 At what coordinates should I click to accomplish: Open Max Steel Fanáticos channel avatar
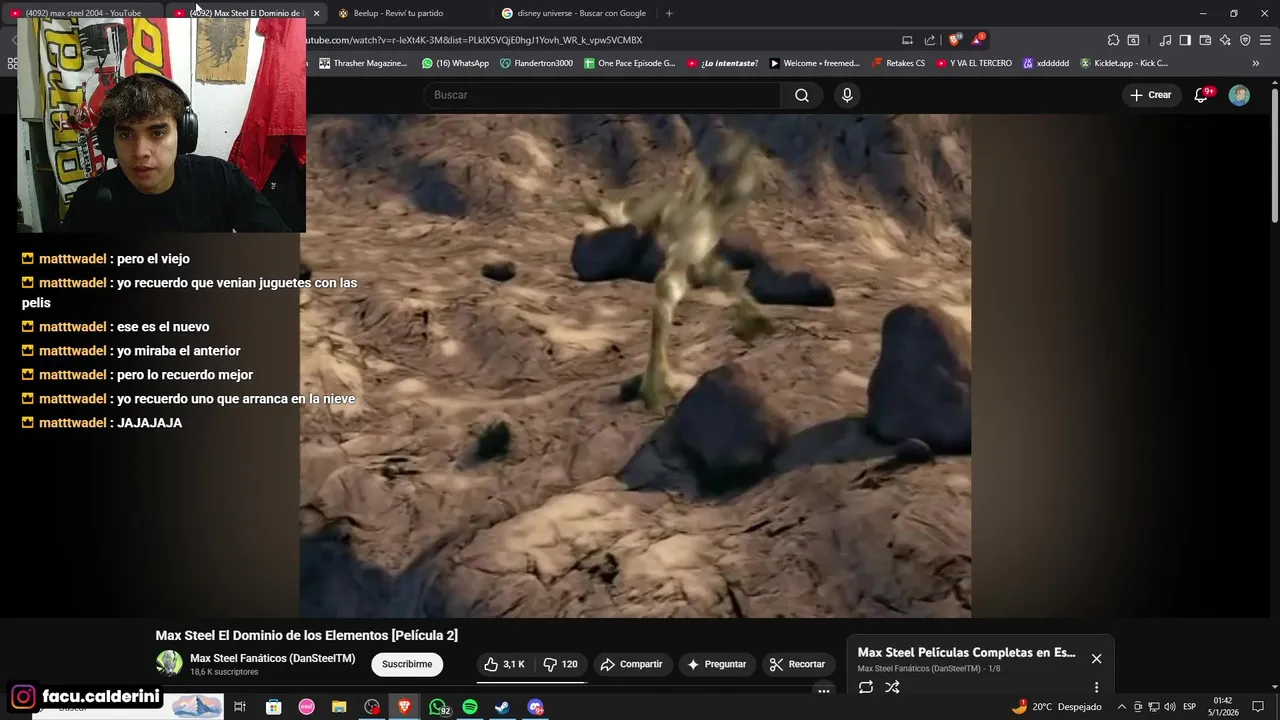tap(169, 663)
